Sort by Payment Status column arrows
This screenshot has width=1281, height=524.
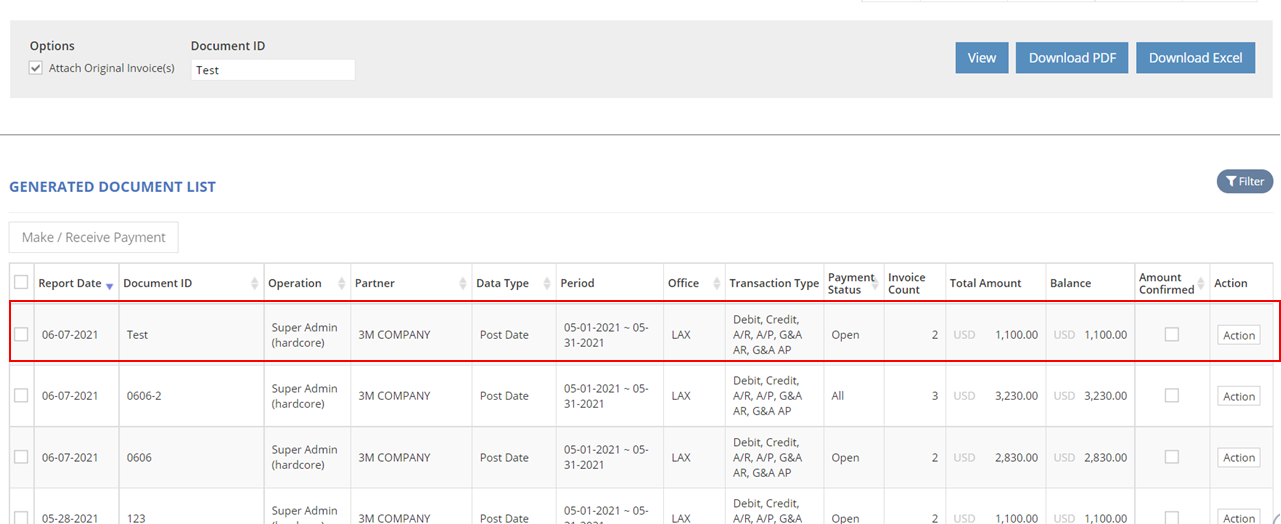[x=877, y=284]
